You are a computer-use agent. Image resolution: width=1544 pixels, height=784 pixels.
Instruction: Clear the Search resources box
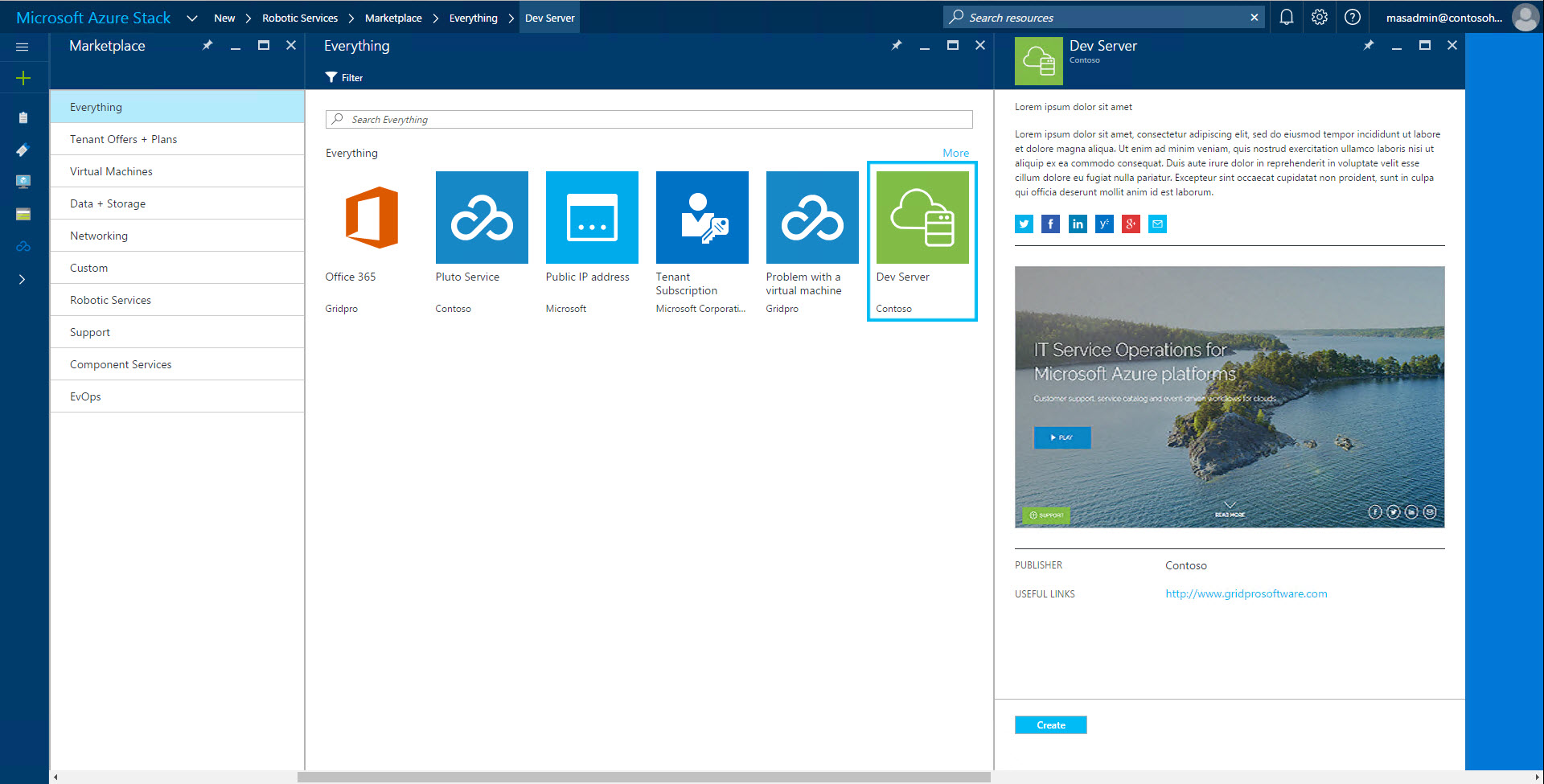(x=1254, y=18)
